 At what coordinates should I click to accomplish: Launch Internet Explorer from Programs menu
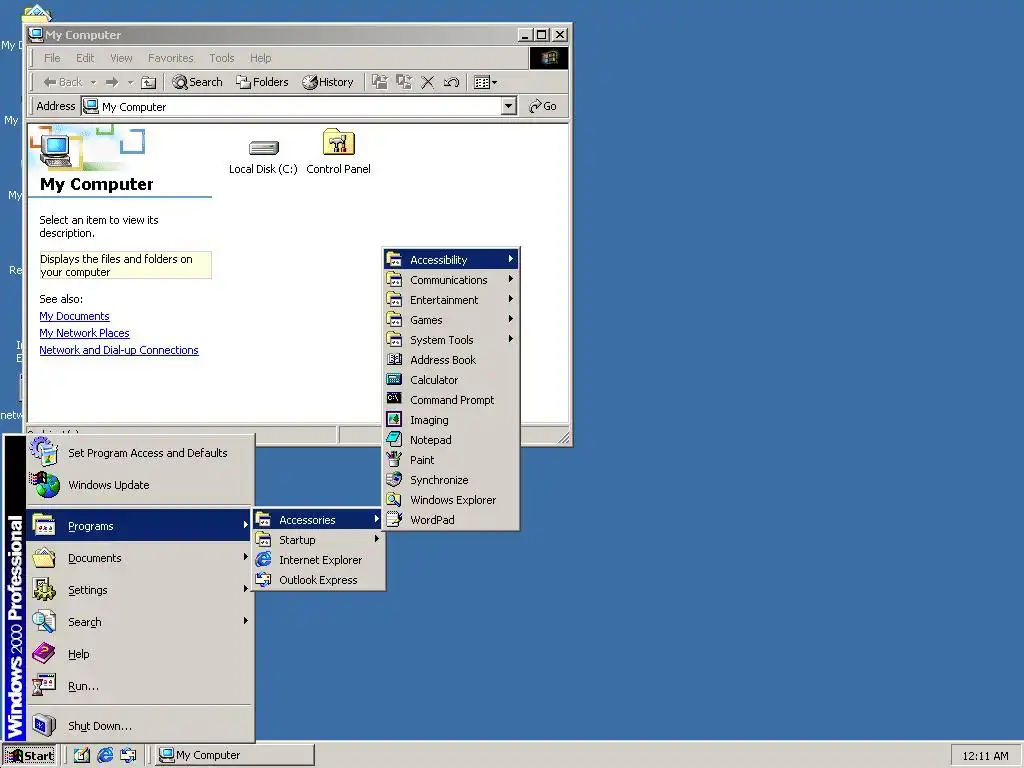pos(318,560)
